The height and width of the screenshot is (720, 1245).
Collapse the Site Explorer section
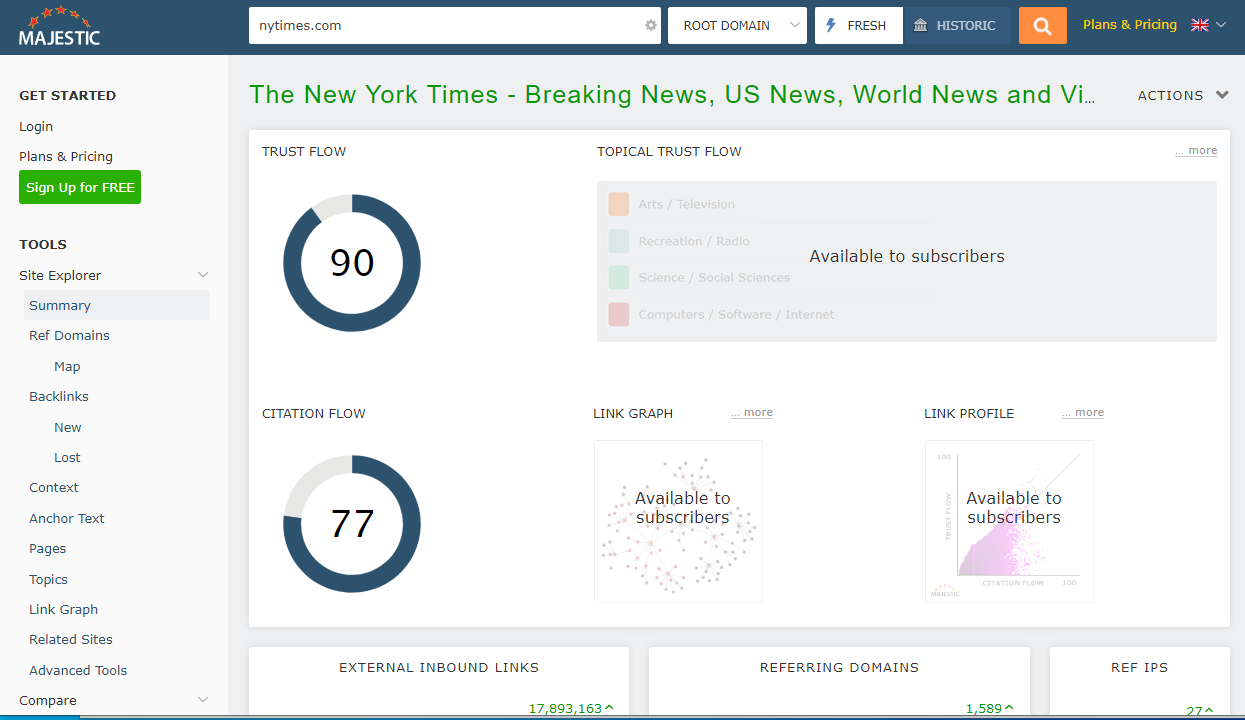202,274
